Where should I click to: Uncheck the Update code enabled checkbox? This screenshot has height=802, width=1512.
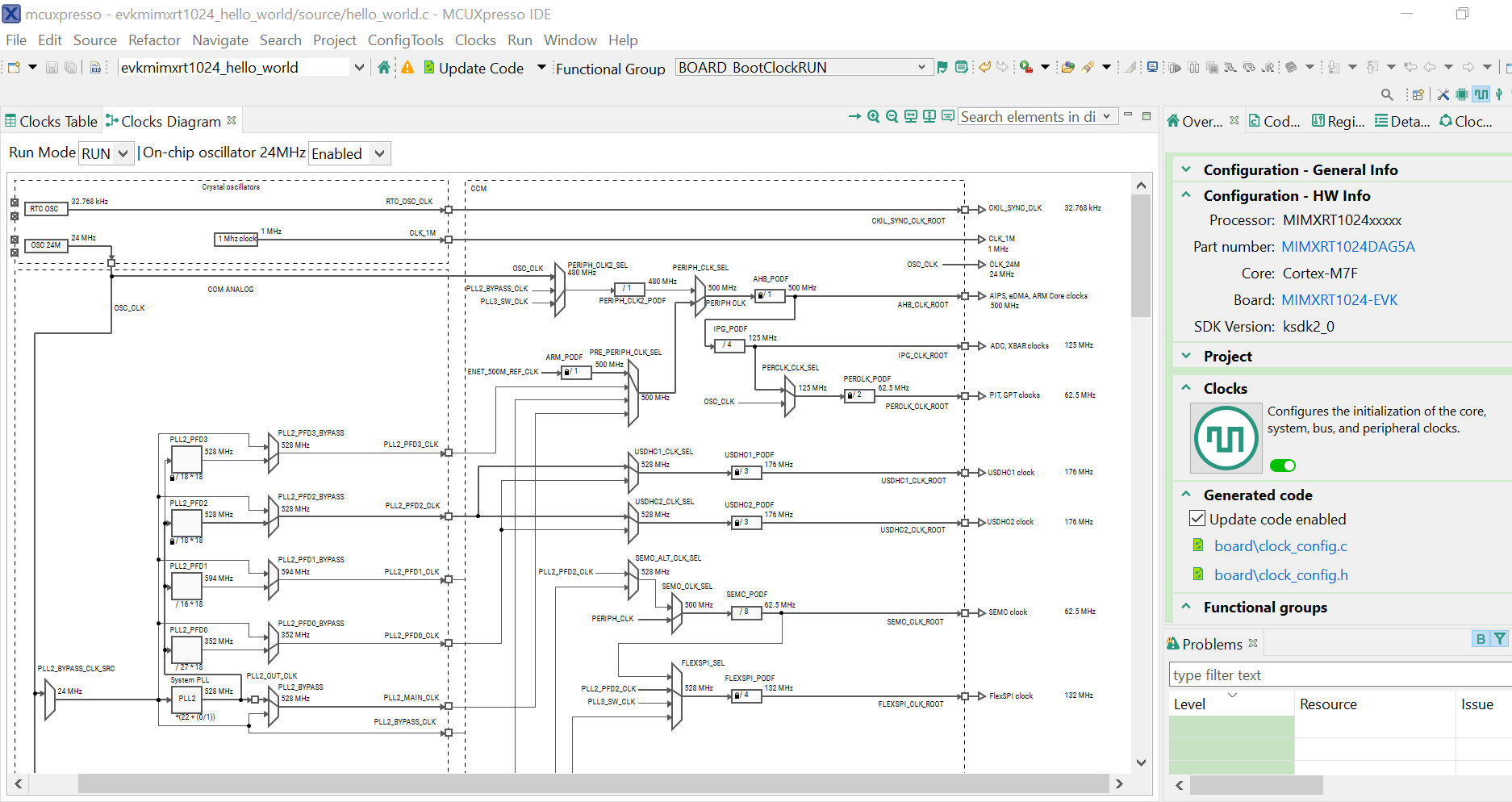[x=1198, y=519]
